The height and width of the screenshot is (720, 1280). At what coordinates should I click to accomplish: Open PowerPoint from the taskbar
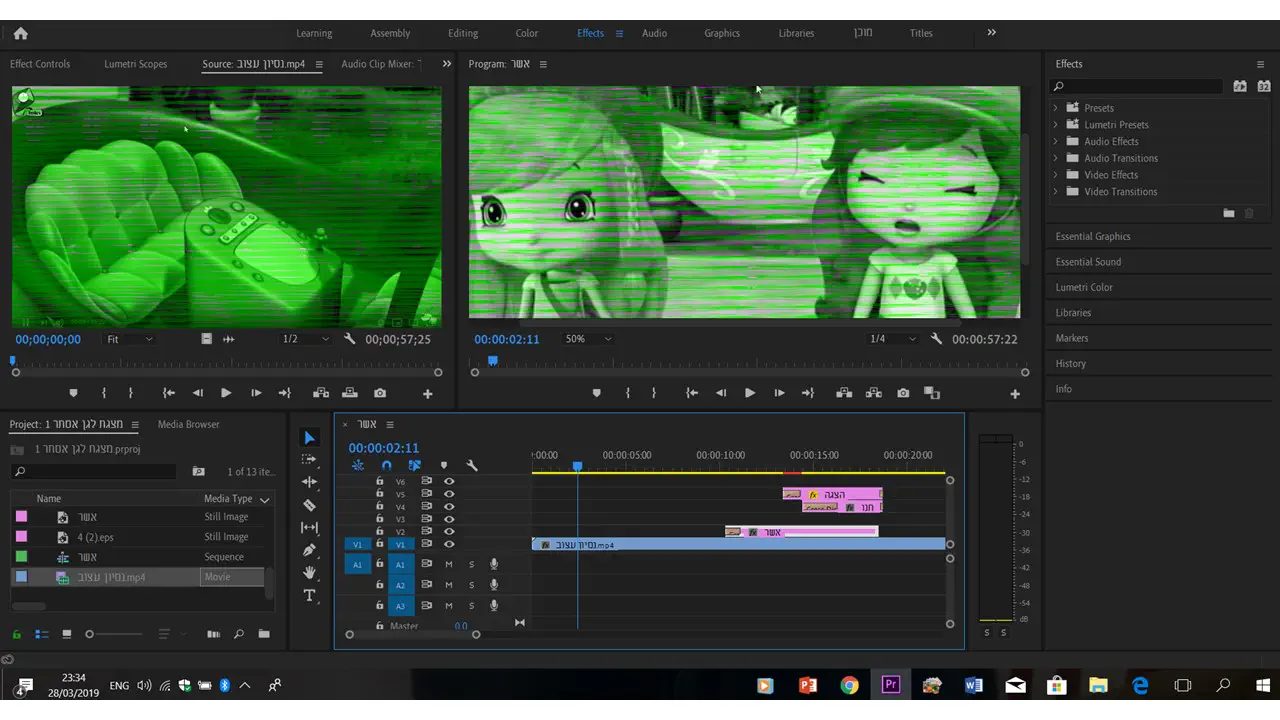click(x=808, y=685)
